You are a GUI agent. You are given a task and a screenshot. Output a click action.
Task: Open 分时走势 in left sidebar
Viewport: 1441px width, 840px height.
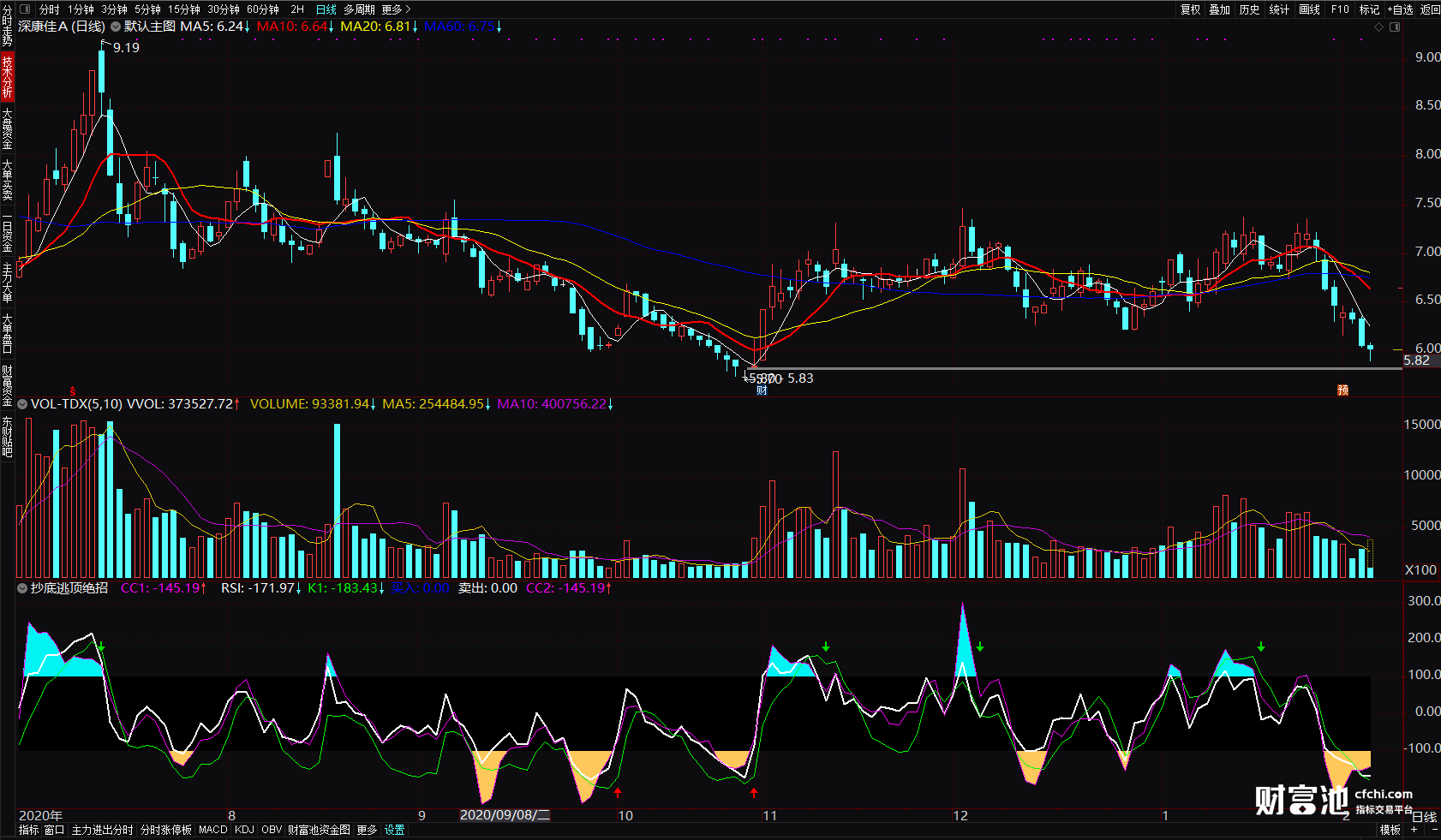click(7, 26)
